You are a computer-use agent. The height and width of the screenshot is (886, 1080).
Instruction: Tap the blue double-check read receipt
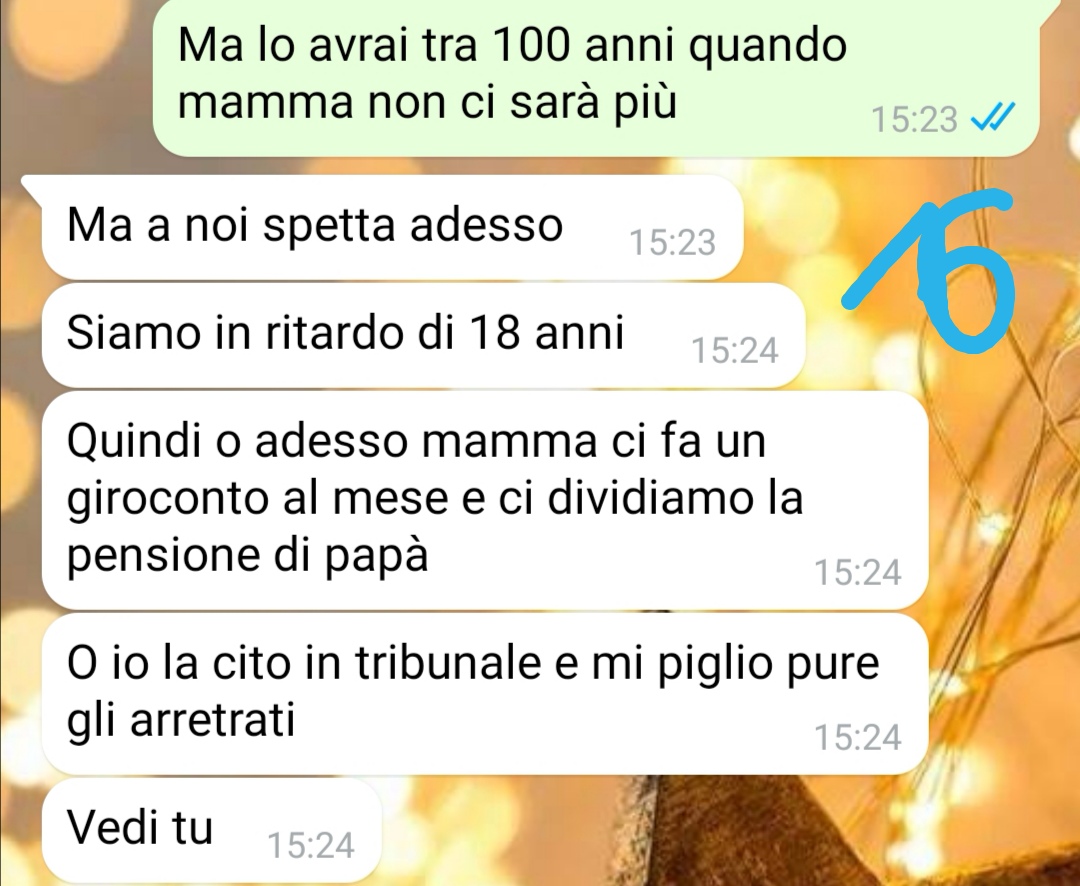click(993, 116)
